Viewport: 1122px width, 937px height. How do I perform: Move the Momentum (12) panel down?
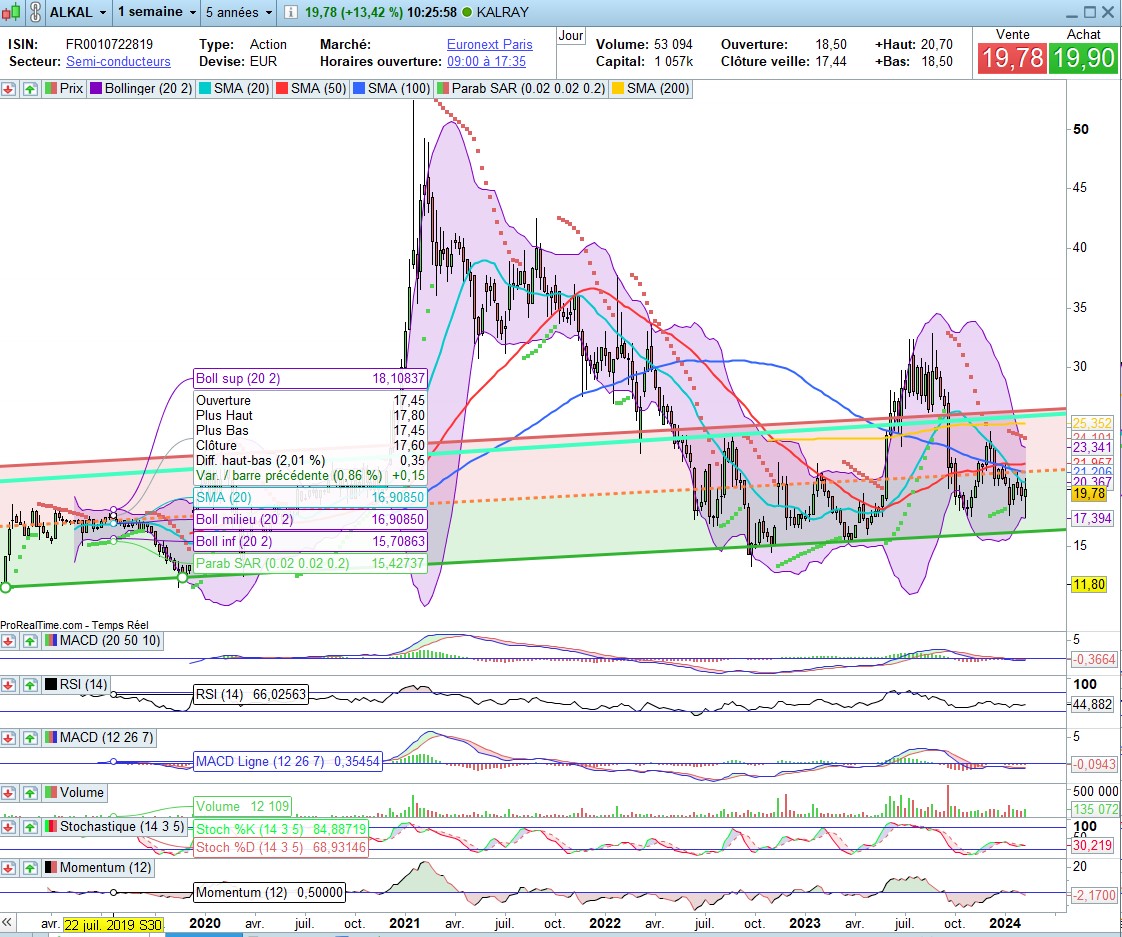(x=9, y=868)
